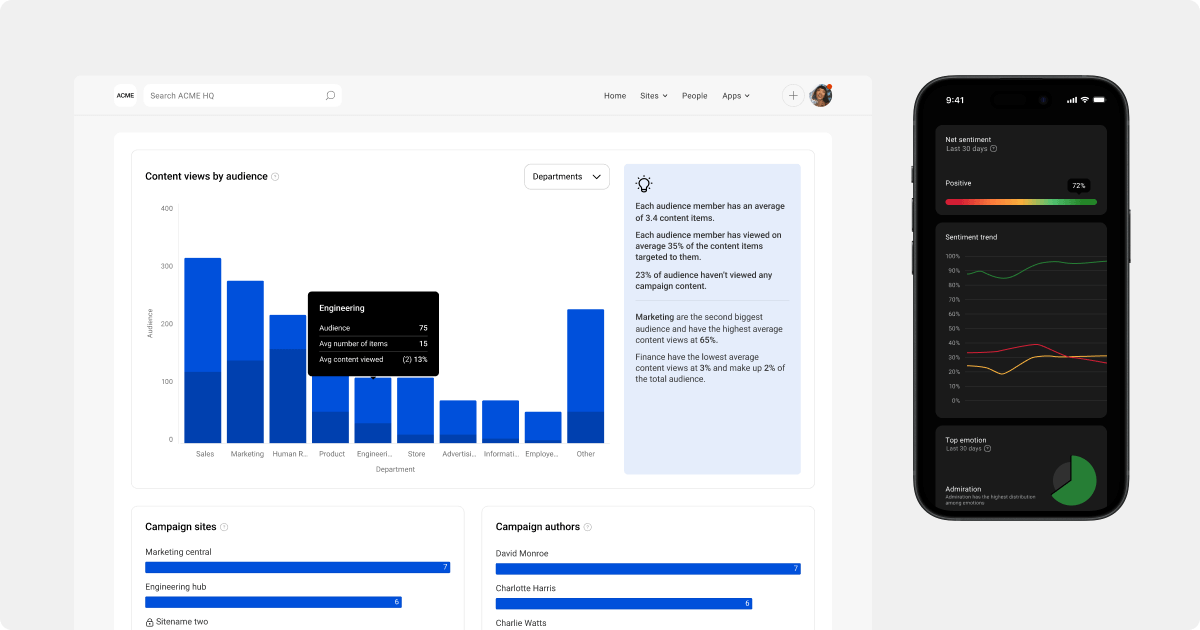Click the Net sentiment heading on phone

point(968,139)
